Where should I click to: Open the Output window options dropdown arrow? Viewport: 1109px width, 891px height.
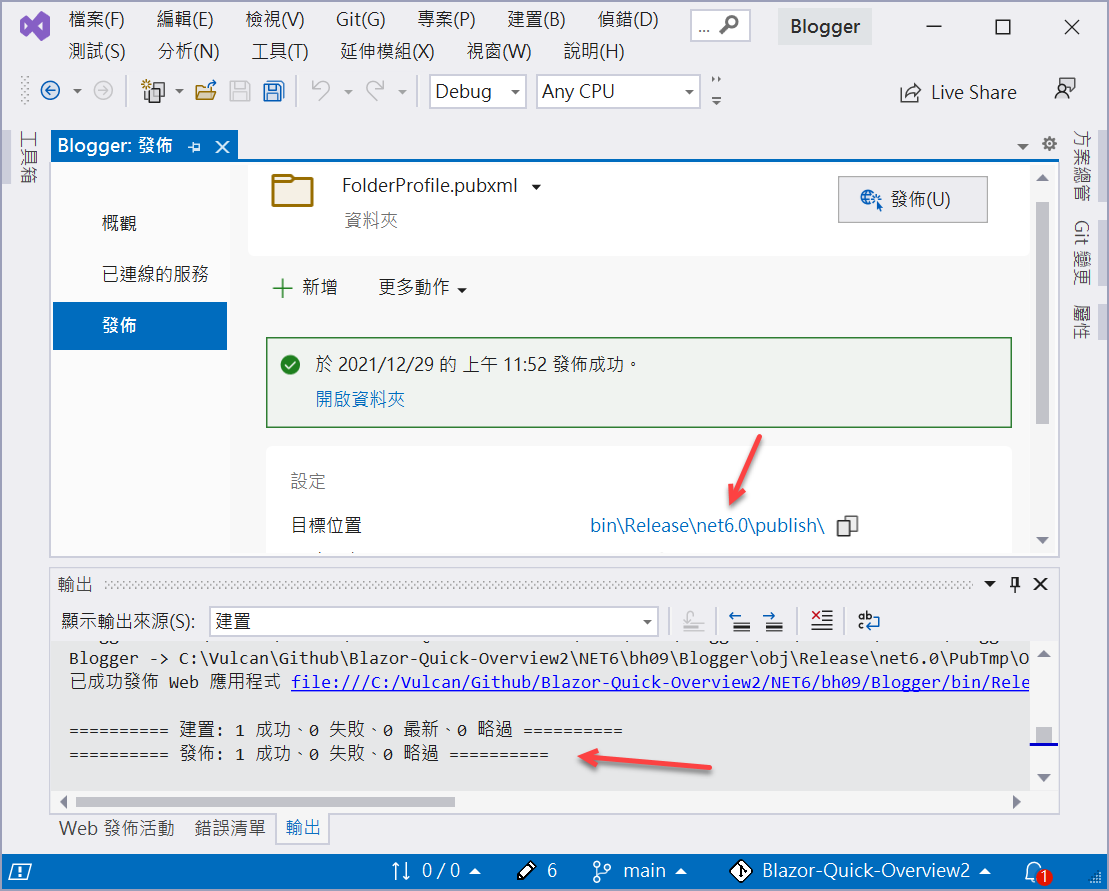click(x=990, y=584)
